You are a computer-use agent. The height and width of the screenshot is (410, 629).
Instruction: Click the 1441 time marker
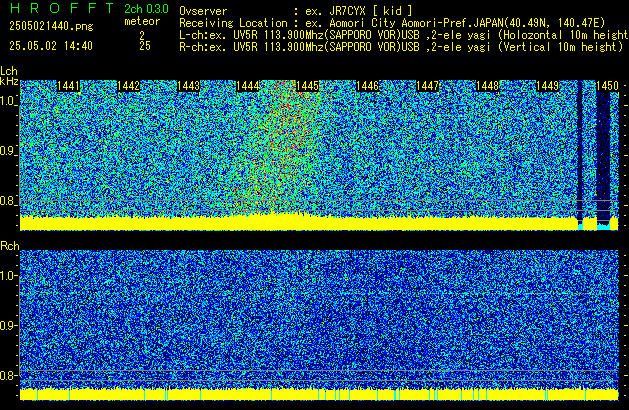tap(69, 86)
